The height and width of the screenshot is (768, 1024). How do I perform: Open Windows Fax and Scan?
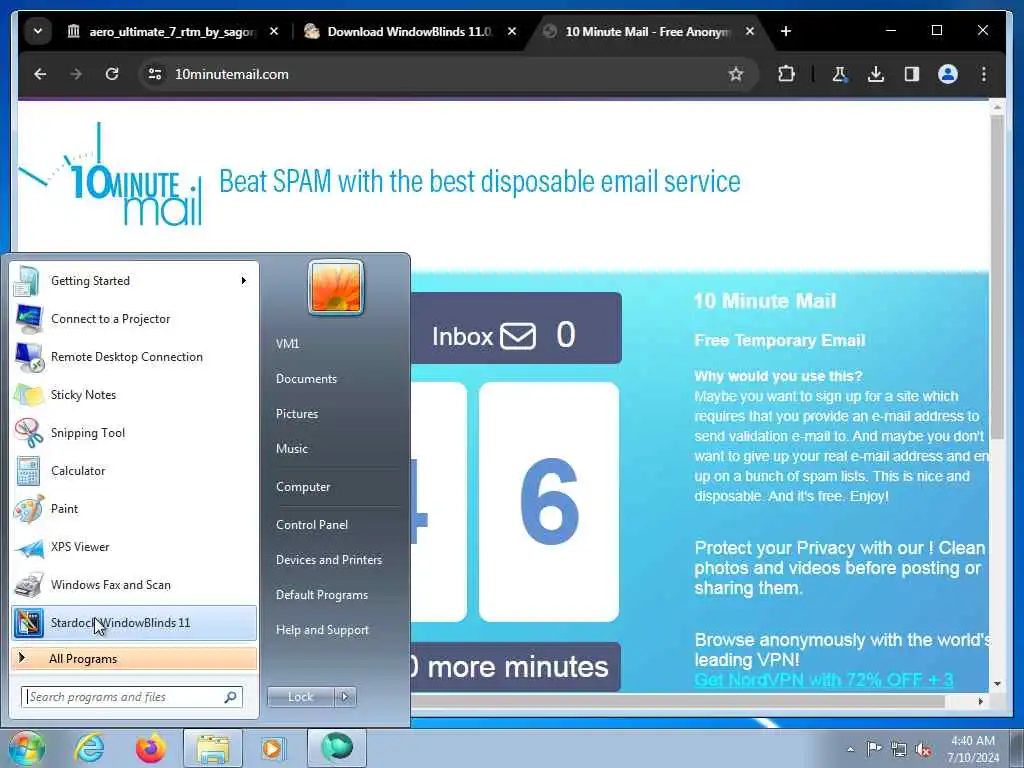[x=134, y=584]
